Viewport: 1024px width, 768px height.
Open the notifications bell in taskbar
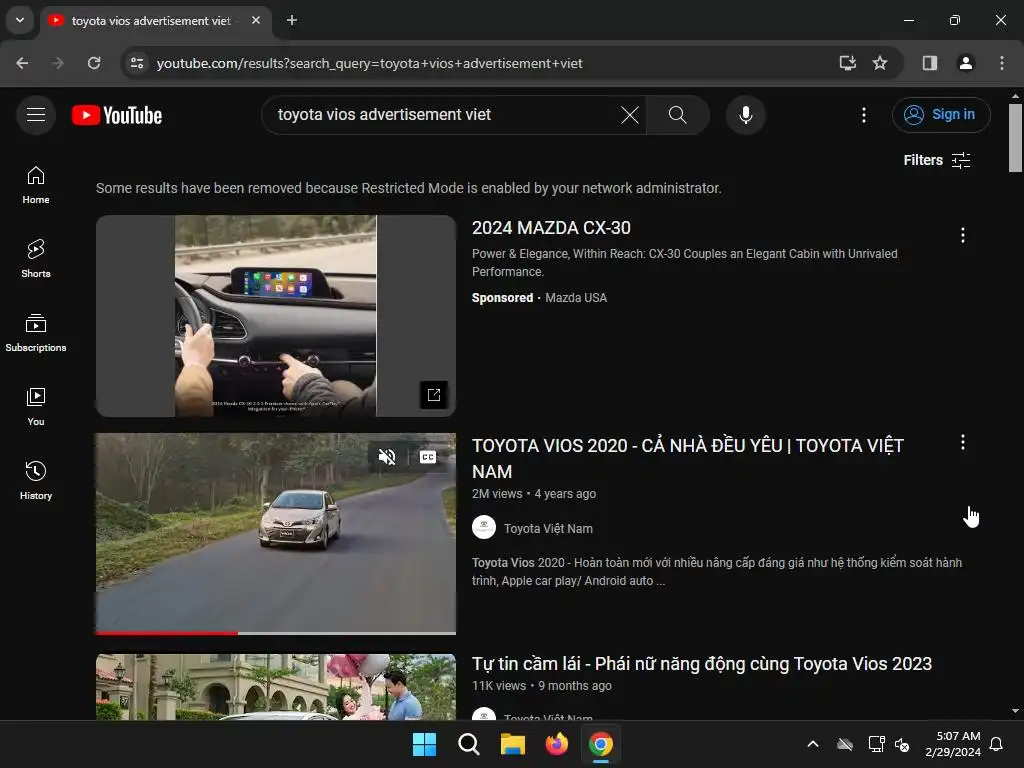click(997, 744)
